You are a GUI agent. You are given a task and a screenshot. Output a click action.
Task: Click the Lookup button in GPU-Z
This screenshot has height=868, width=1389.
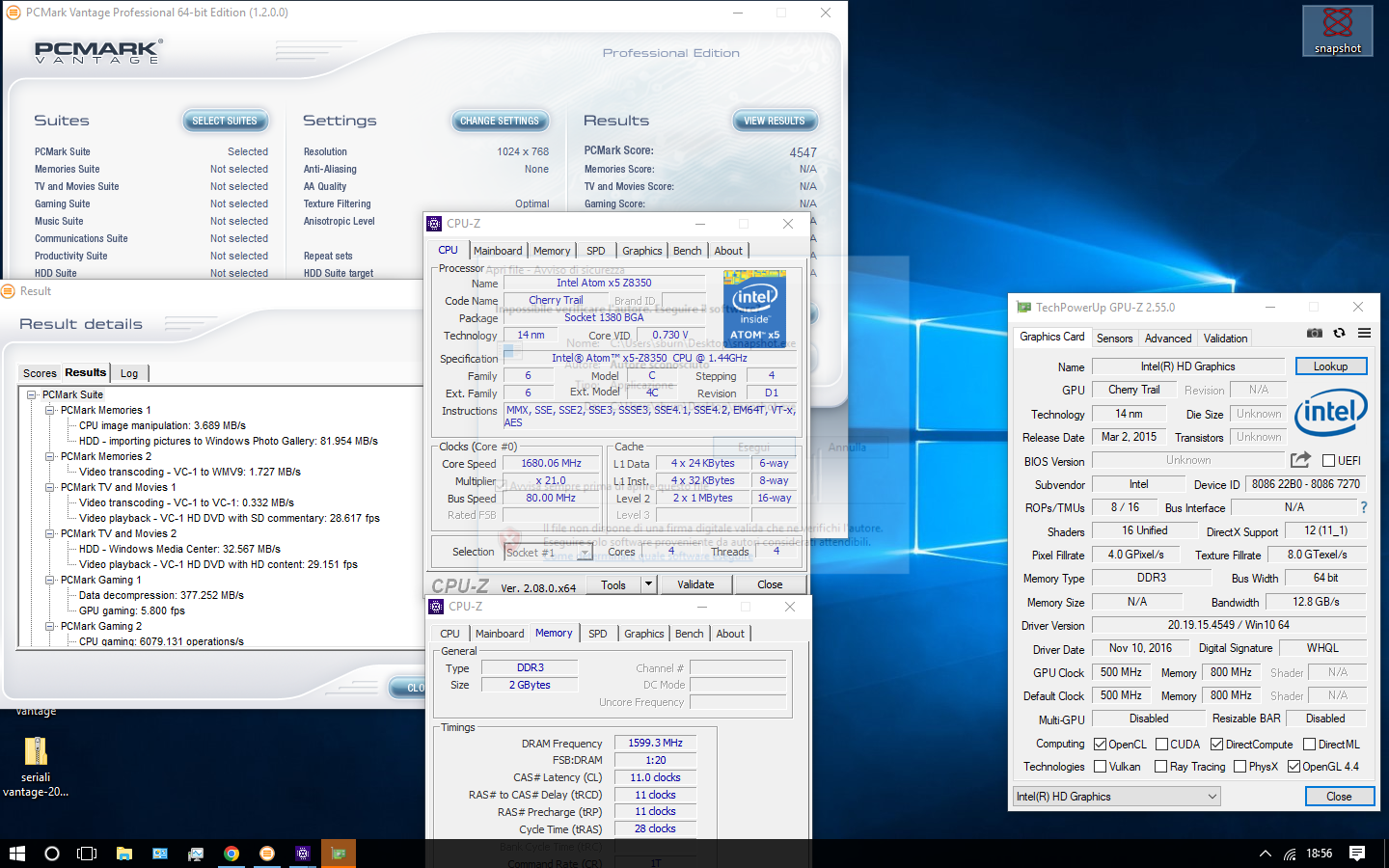pos(1330,366)
